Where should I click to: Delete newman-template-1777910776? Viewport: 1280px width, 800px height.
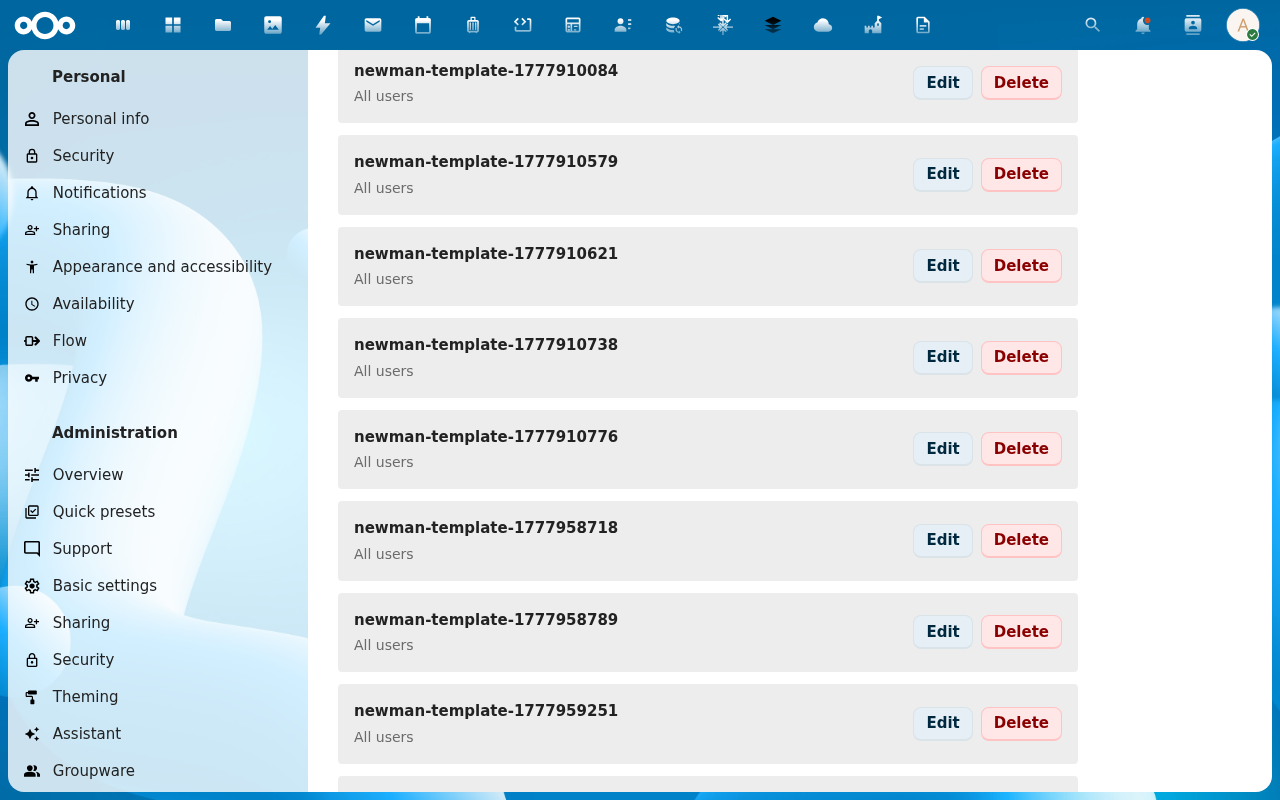click(x=1021, y=449)
